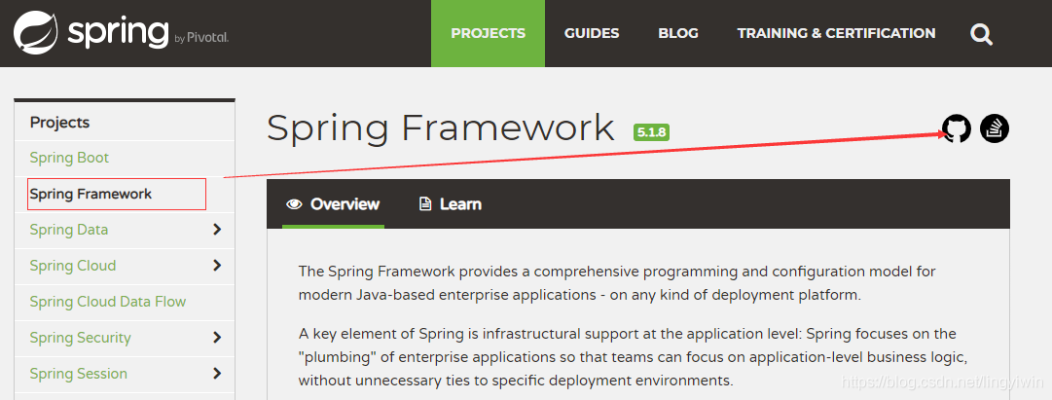Expand the Spring Data submenu arrow
This screenshot has height=400, width=1052.
click(217, 230)
